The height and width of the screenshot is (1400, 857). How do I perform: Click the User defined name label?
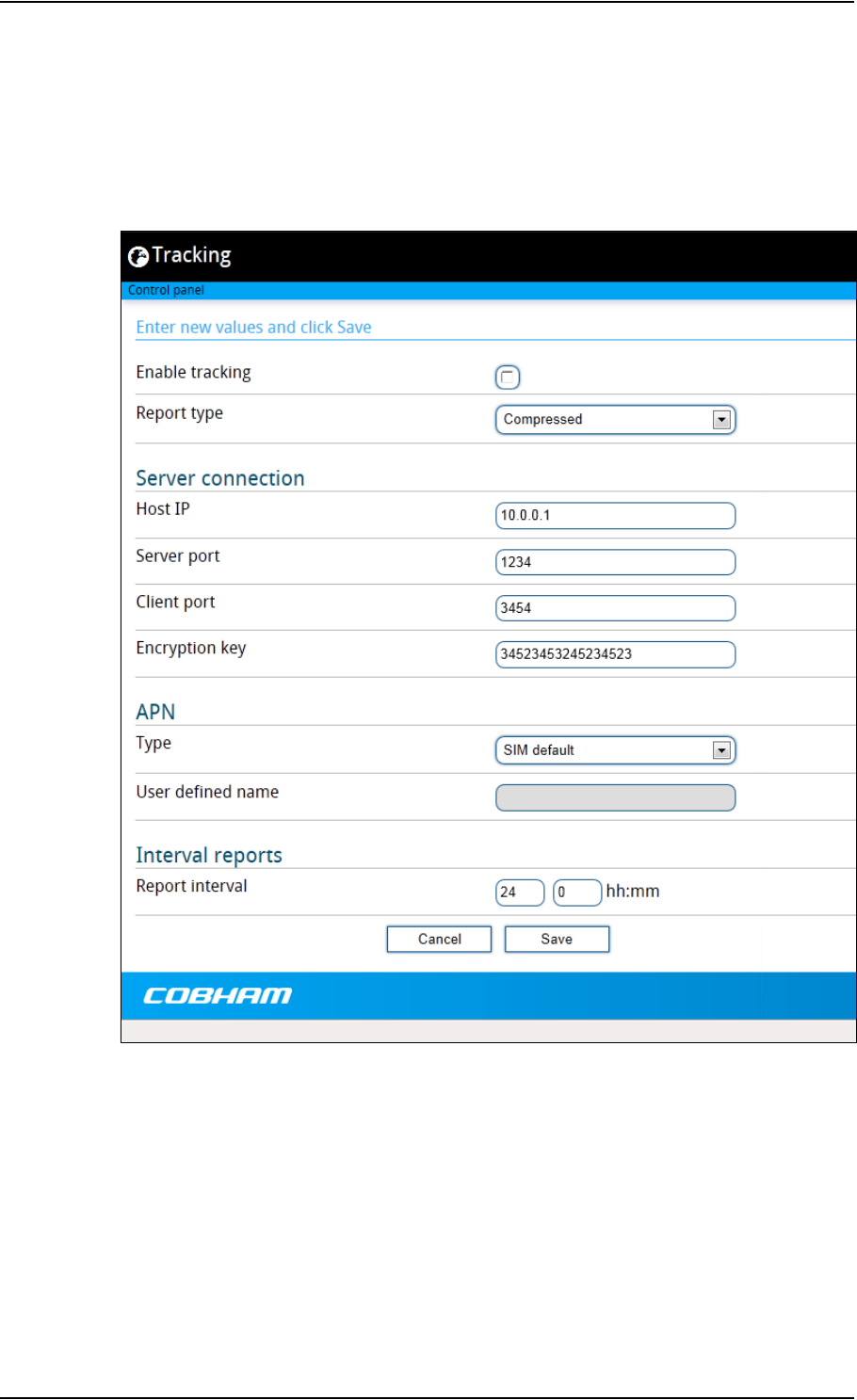tap(207, 792)
